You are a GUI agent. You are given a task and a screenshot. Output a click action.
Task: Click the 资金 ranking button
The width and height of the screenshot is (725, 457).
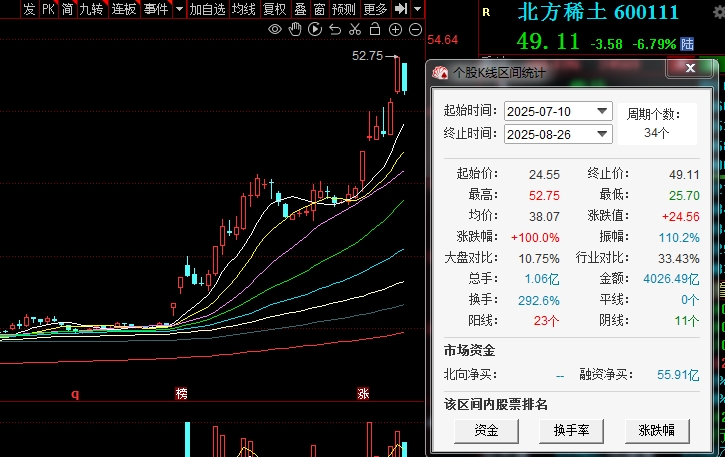(486, 430)
